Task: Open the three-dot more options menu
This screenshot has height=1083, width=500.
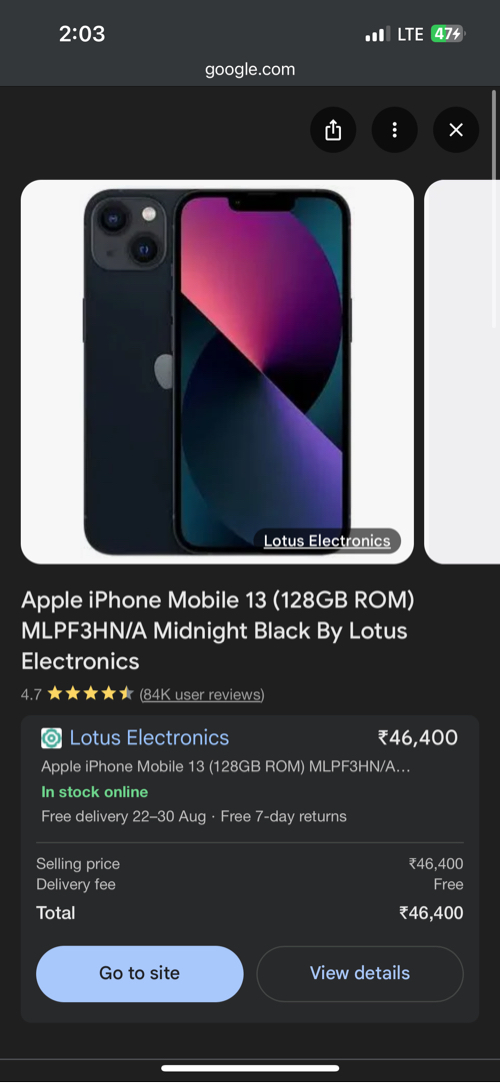Action: (394, 130)
